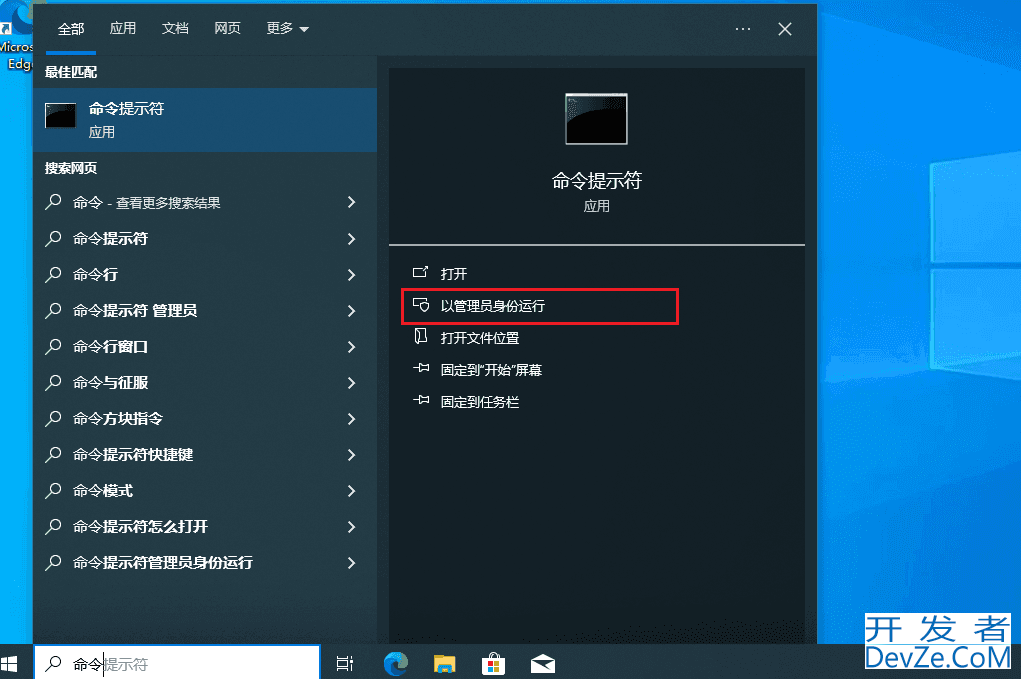Viewport: 1021px width, 679px height.
Task: Expand arrow for 命令提示符 管理员
Action: (x=352, y=311)
